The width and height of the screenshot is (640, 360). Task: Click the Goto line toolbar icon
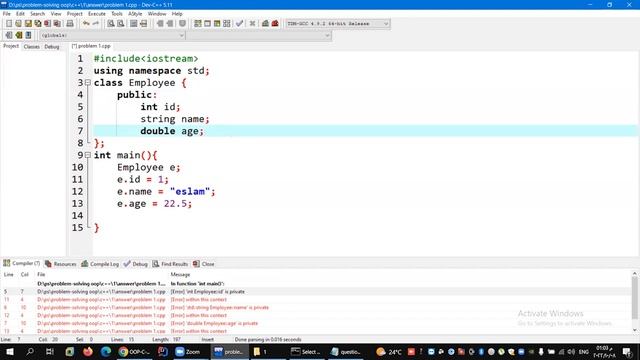tap(144, 24)
